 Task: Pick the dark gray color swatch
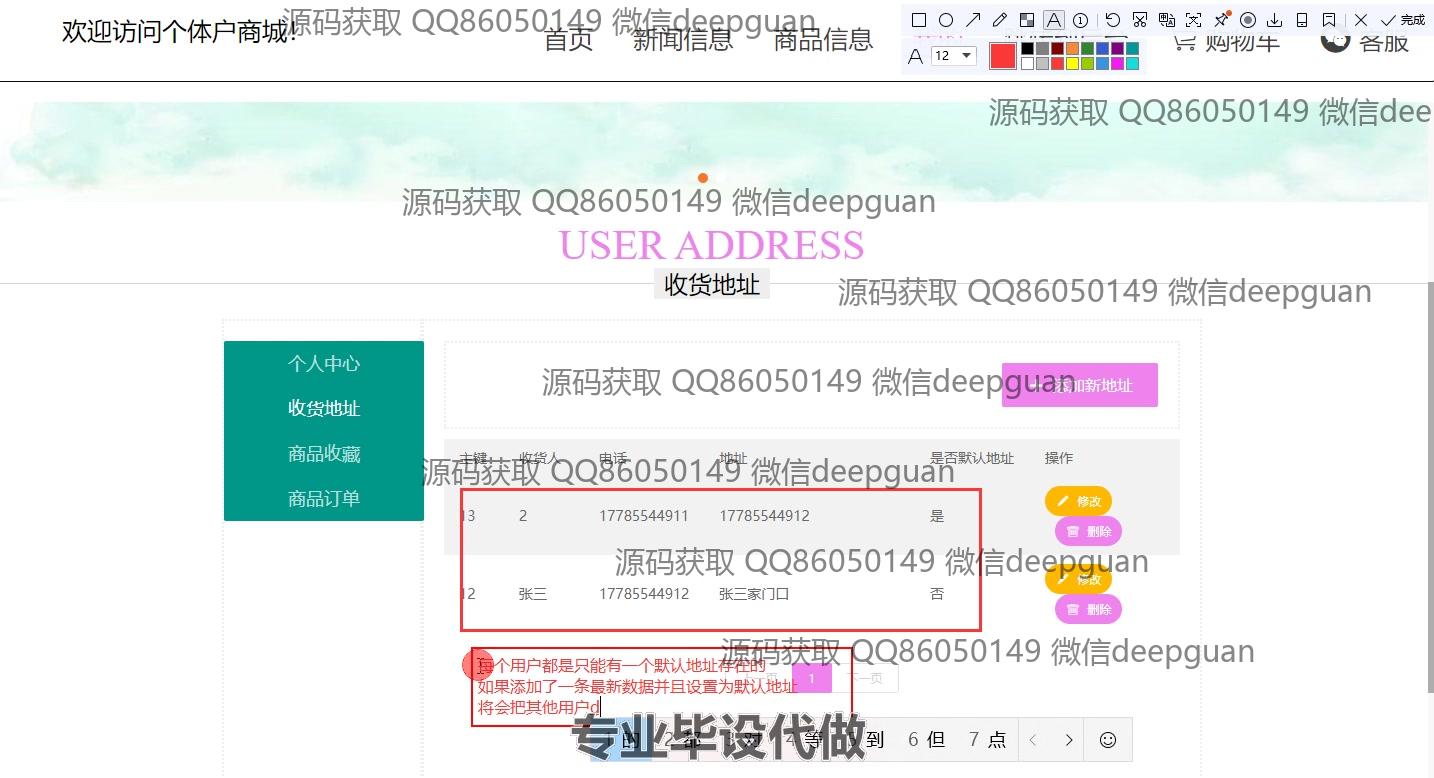1043,49
